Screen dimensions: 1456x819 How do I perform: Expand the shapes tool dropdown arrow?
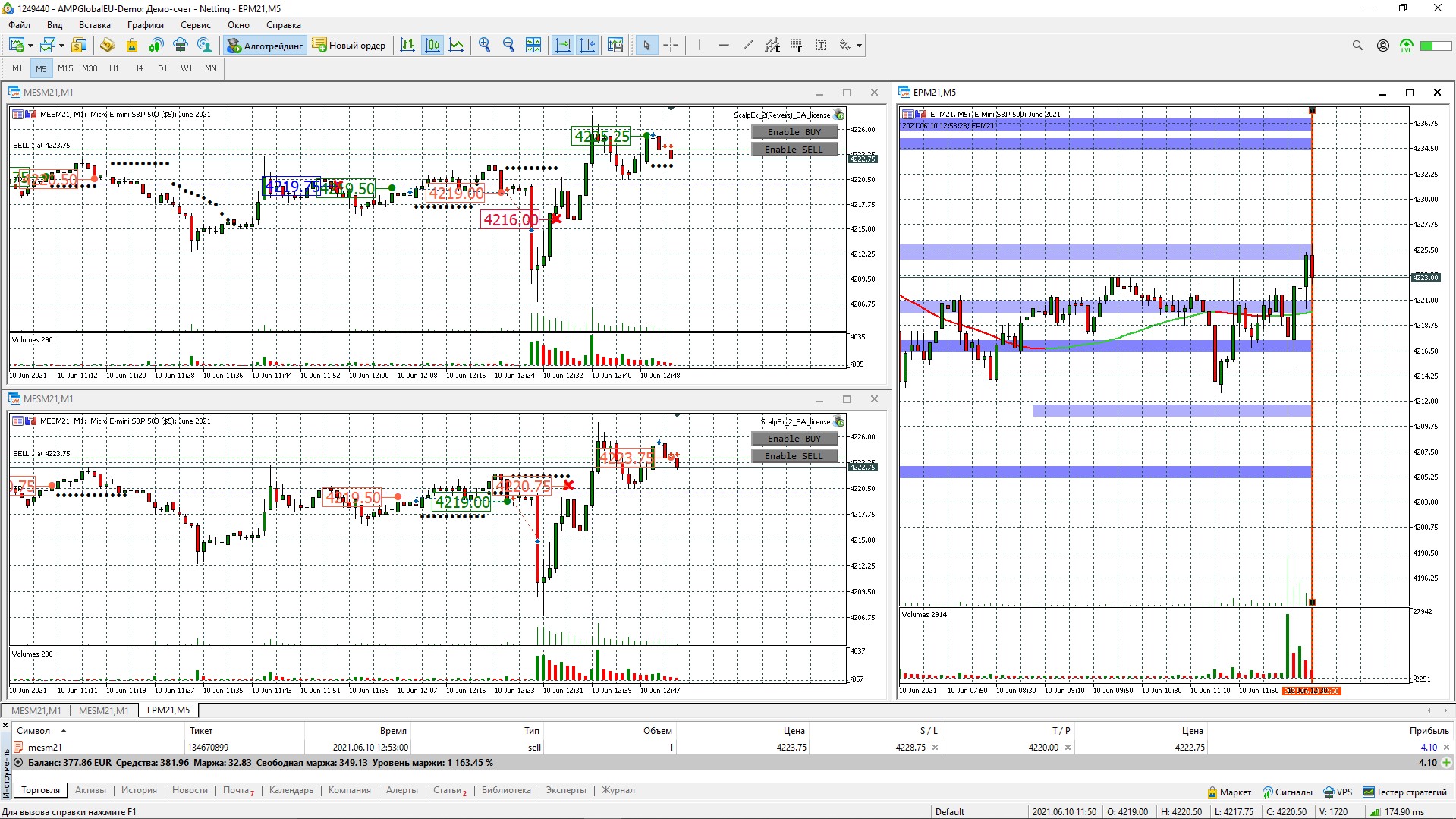859,46
